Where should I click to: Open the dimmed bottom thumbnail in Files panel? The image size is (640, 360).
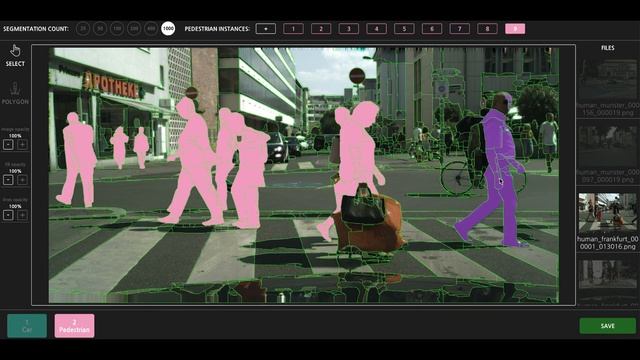coord(608,280)
